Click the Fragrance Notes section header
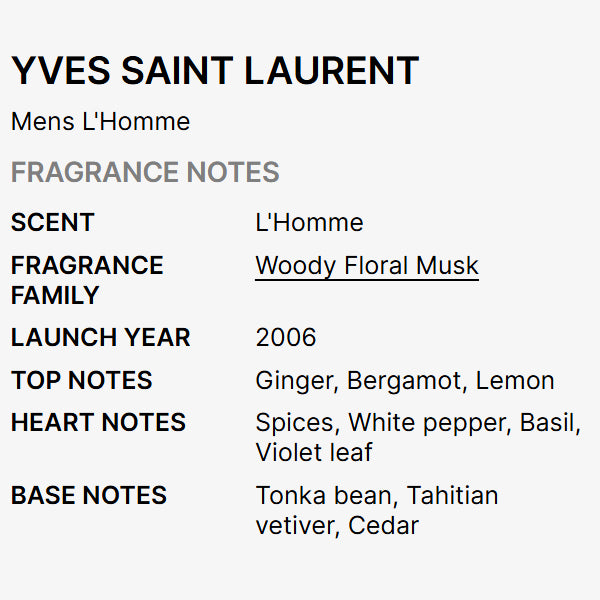 [x=145, y=172]
